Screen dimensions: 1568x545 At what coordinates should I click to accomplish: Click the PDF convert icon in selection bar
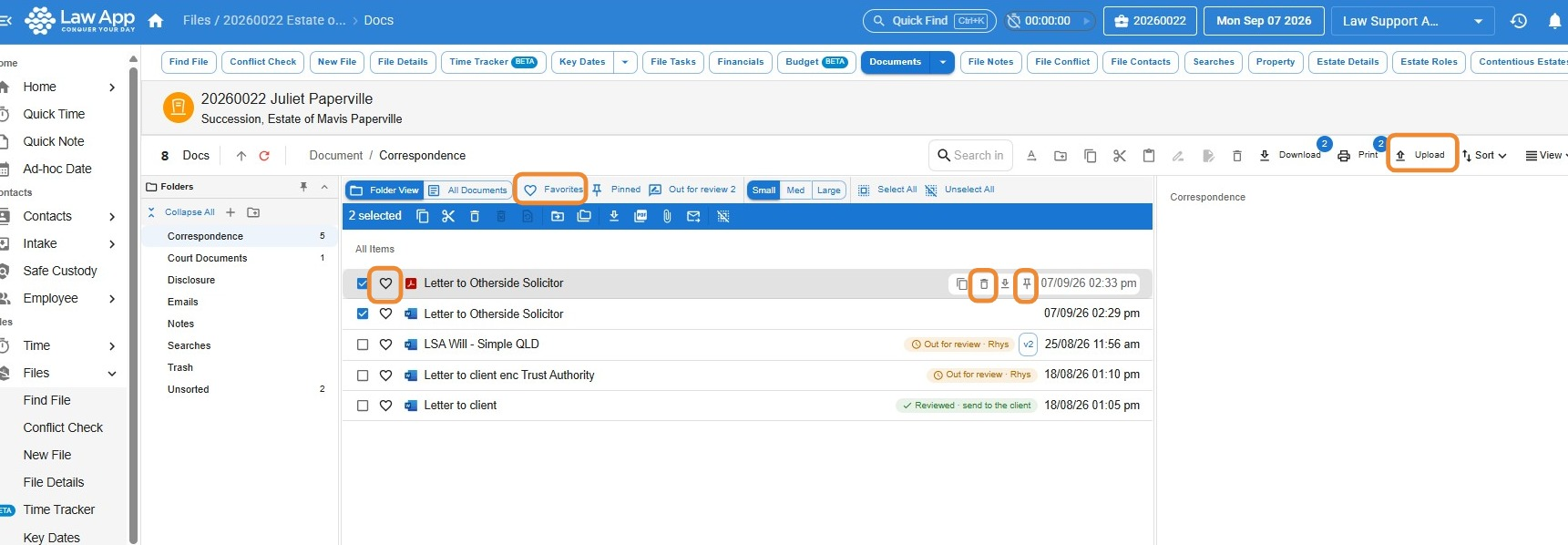(x=641, y=216)
